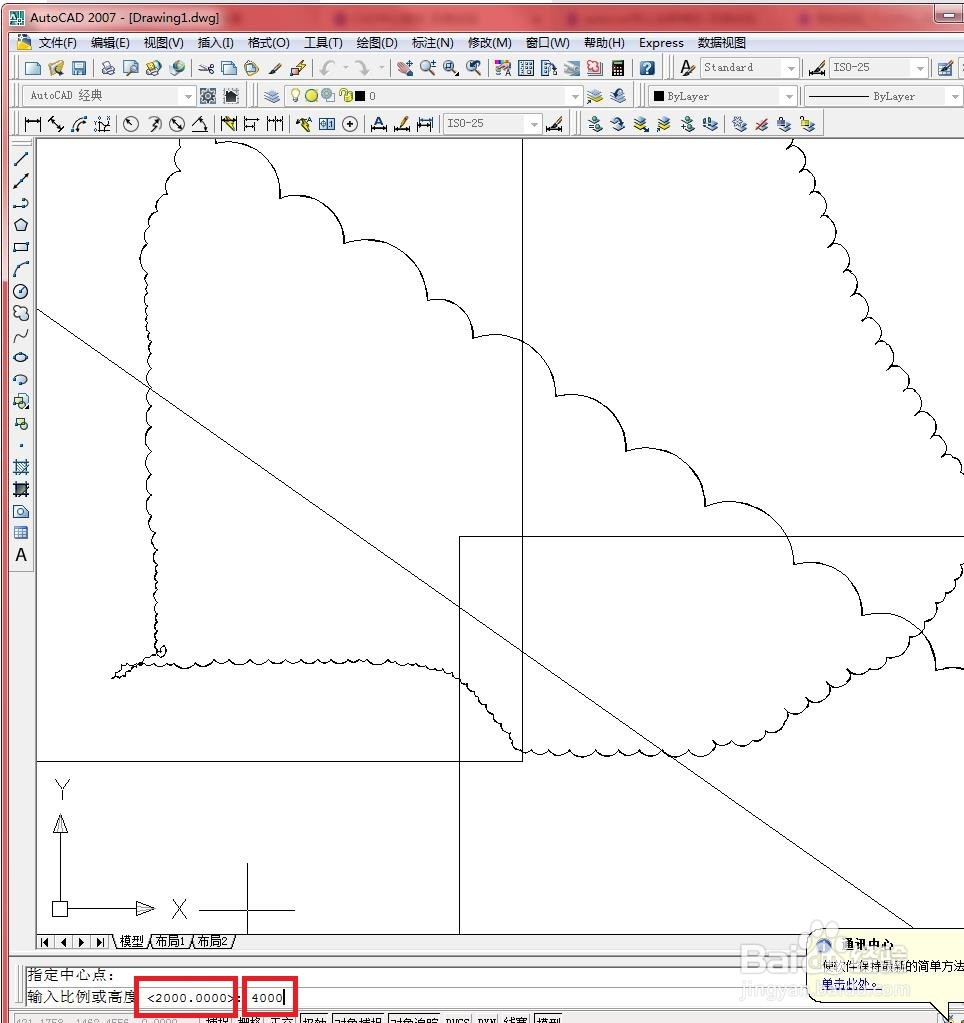Select the Angular dimension tool
The width and height of the screenshot is (964, 1023).
point(200,123)
